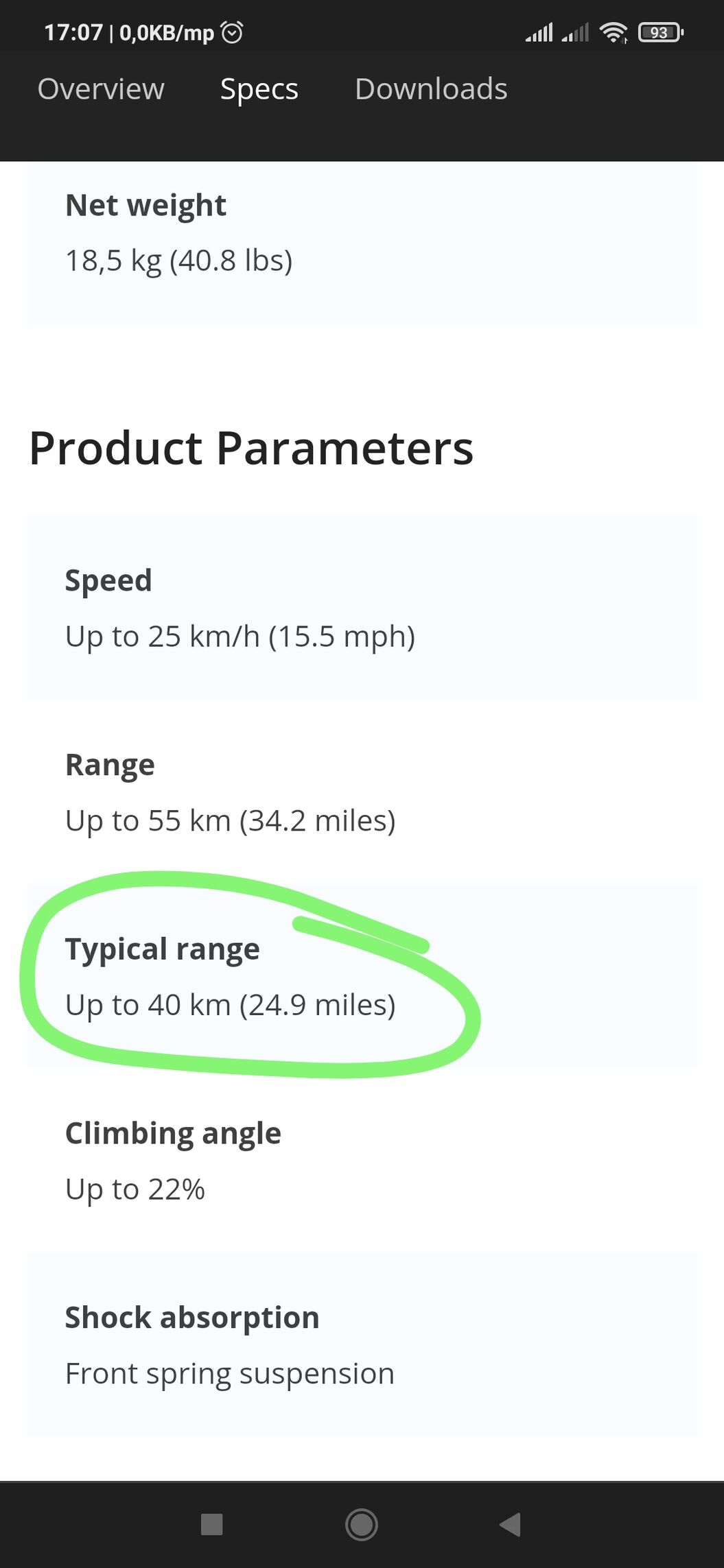Tap the Shock absorption label
The height and width of the screenshot is (1568, 724).
192,1318
